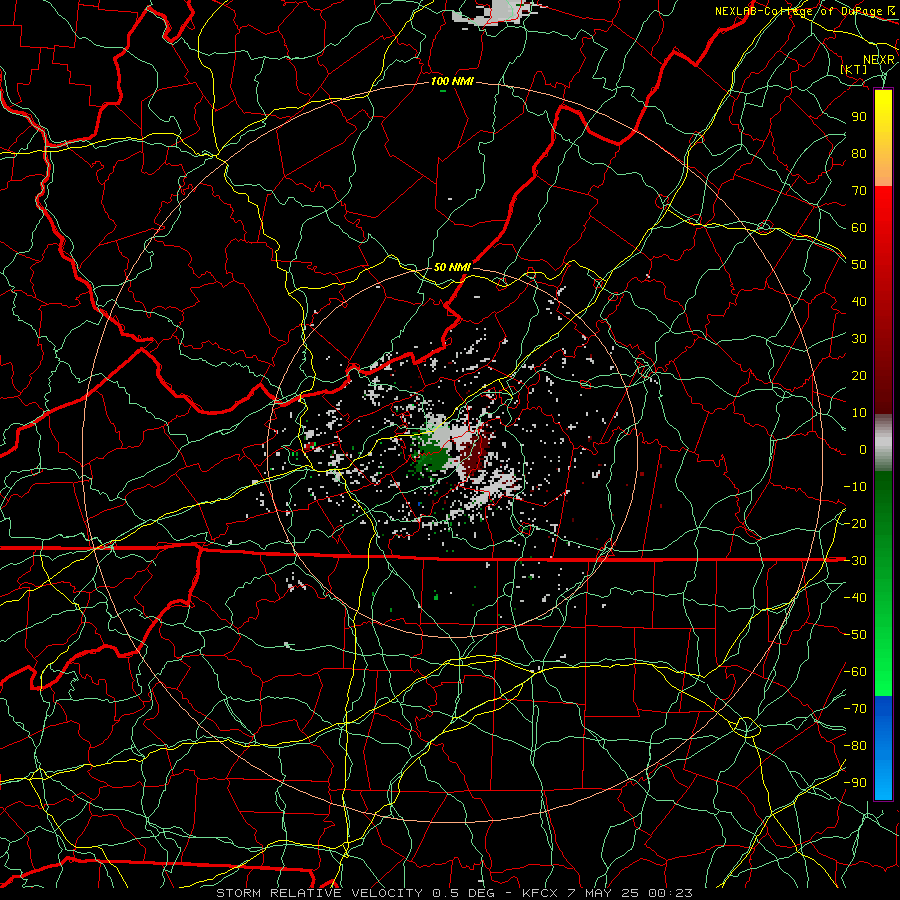This screenshot has width=900, height=900.
Task: Click the 50 value on velocity scale
Action: click(859, 265)
